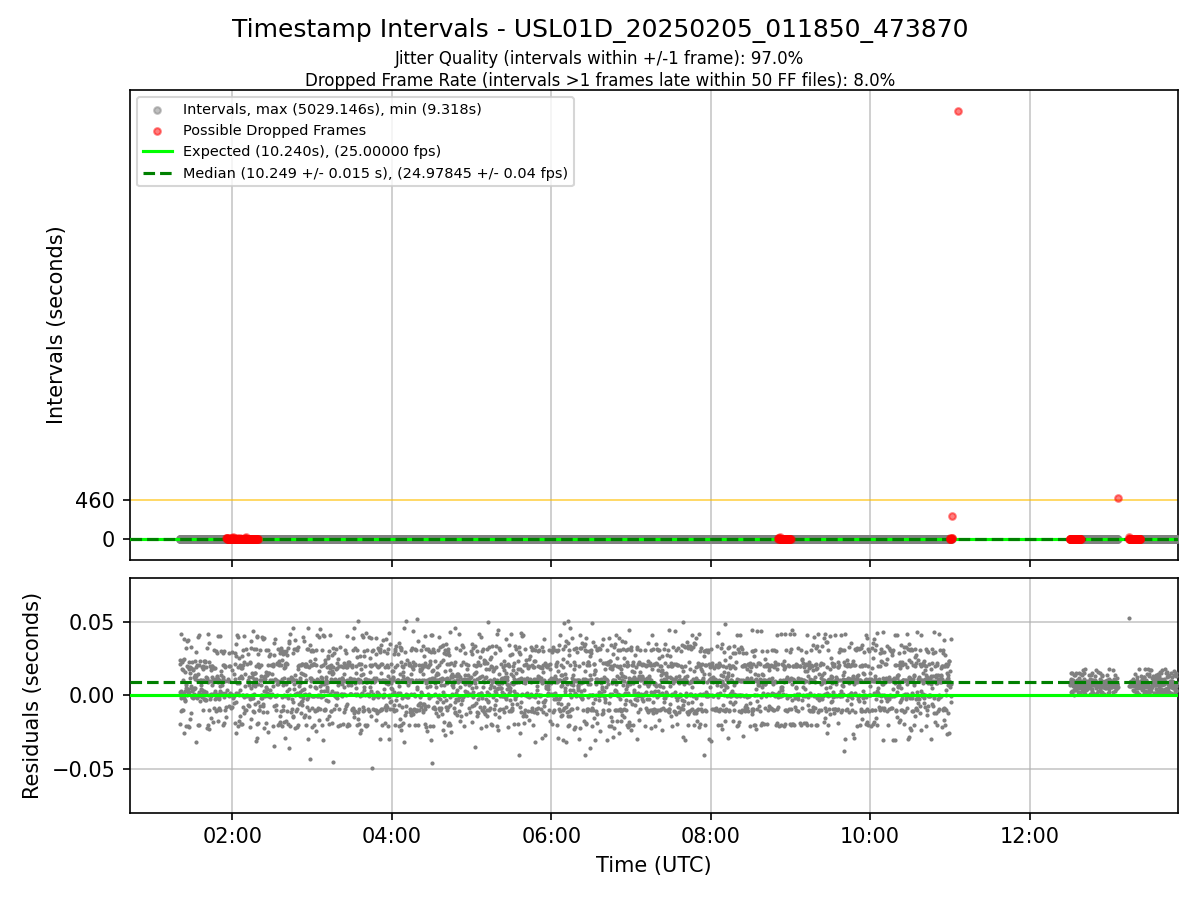Select the legend entry beginning 'Median (10.249'
The image size is (1200, 900).
pyautogui.click(x=375, y=173)
